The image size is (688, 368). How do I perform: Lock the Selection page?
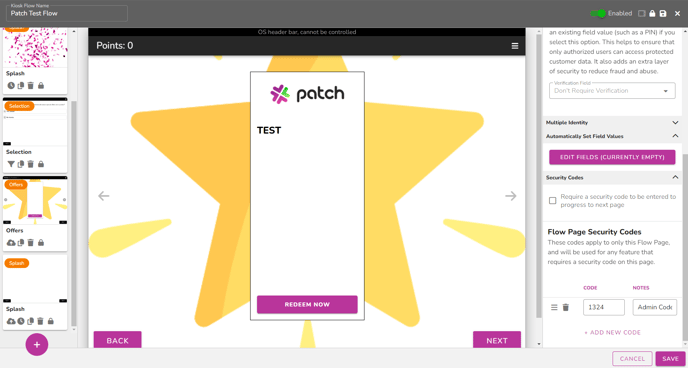tap(41, 164)
